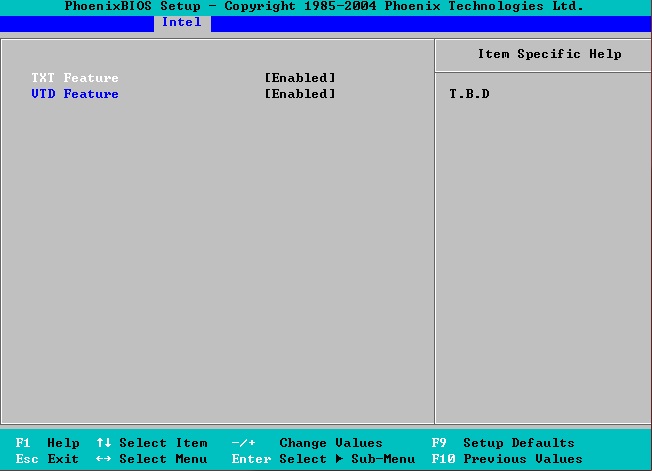The image size is (652, 471).
Task: Click the Item Specific Help heading
Action: click(549, 54)
